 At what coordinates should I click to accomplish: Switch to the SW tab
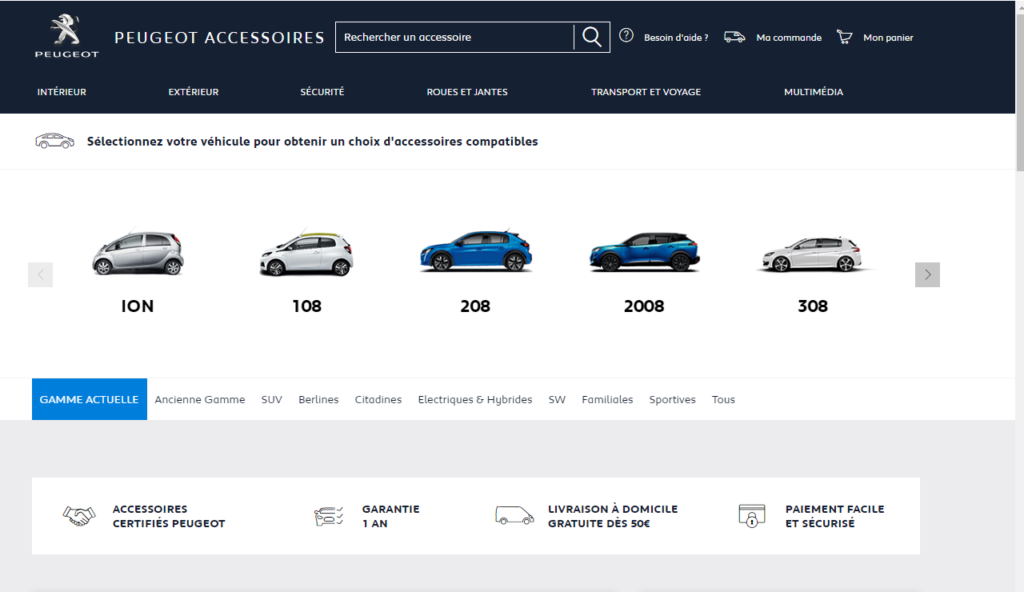click(557, 399)
